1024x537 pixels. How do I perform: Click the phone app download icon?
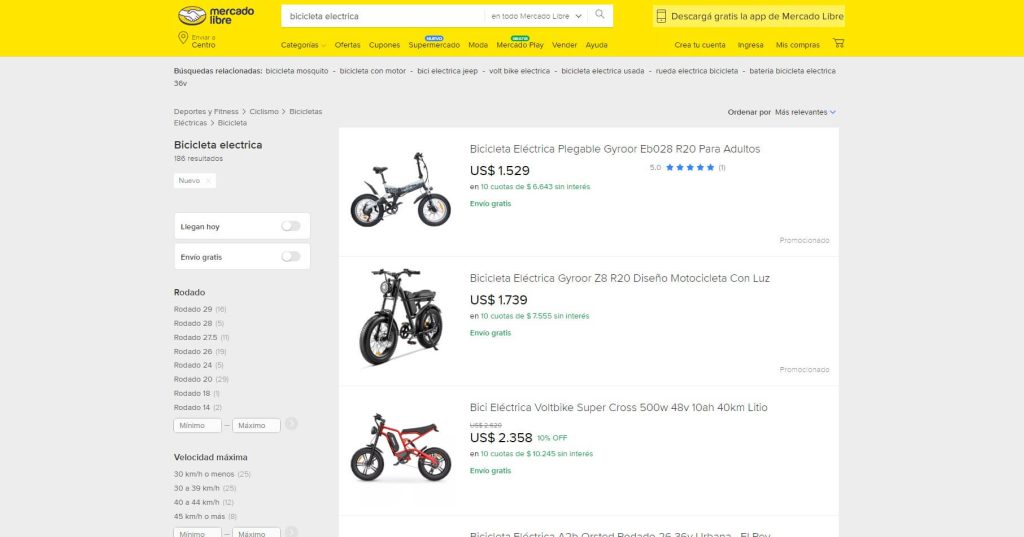pos(661,16)
